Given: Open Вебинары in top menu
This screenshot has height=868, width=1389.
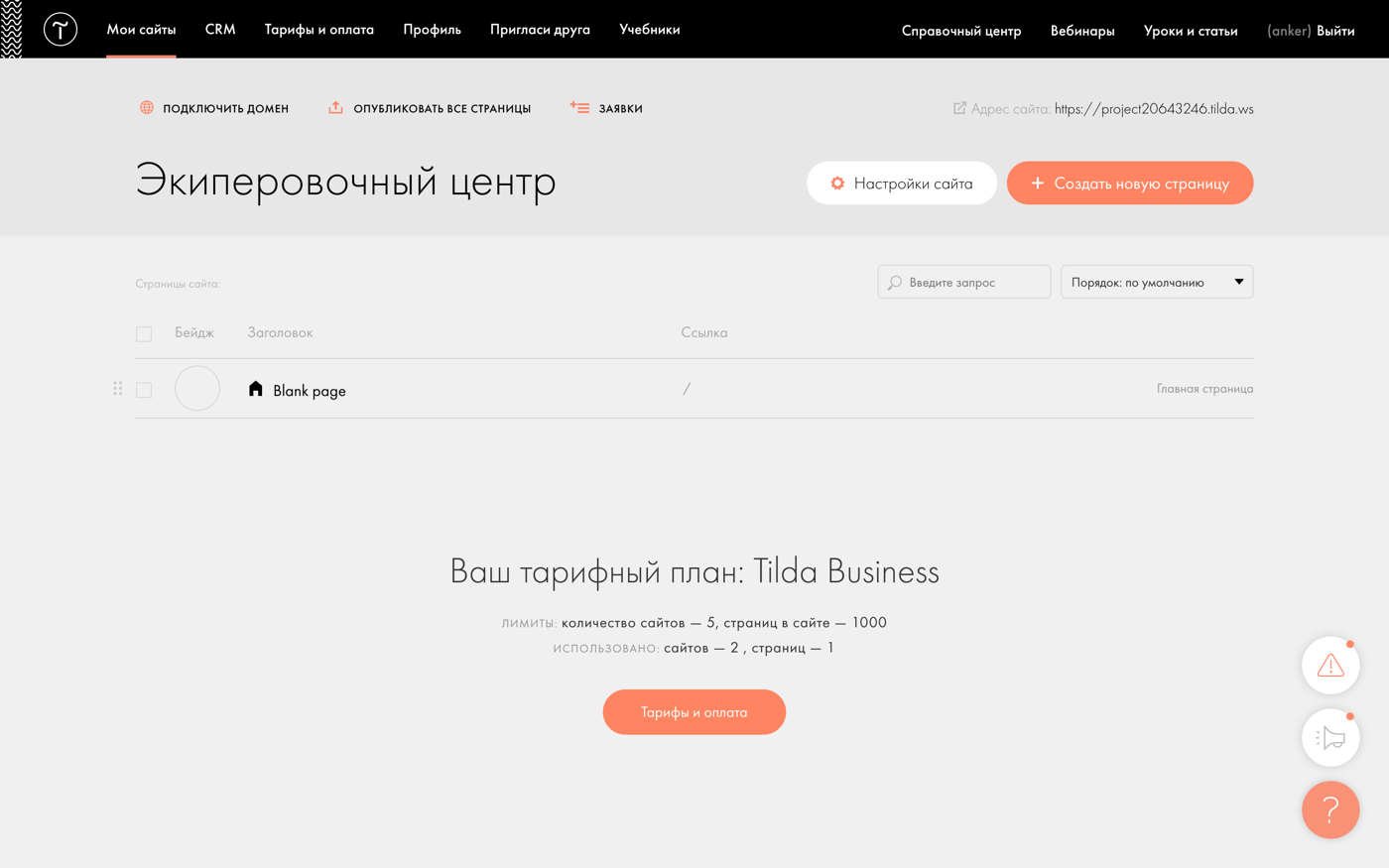Looking at the screenshot, I should coord(1082,31).
